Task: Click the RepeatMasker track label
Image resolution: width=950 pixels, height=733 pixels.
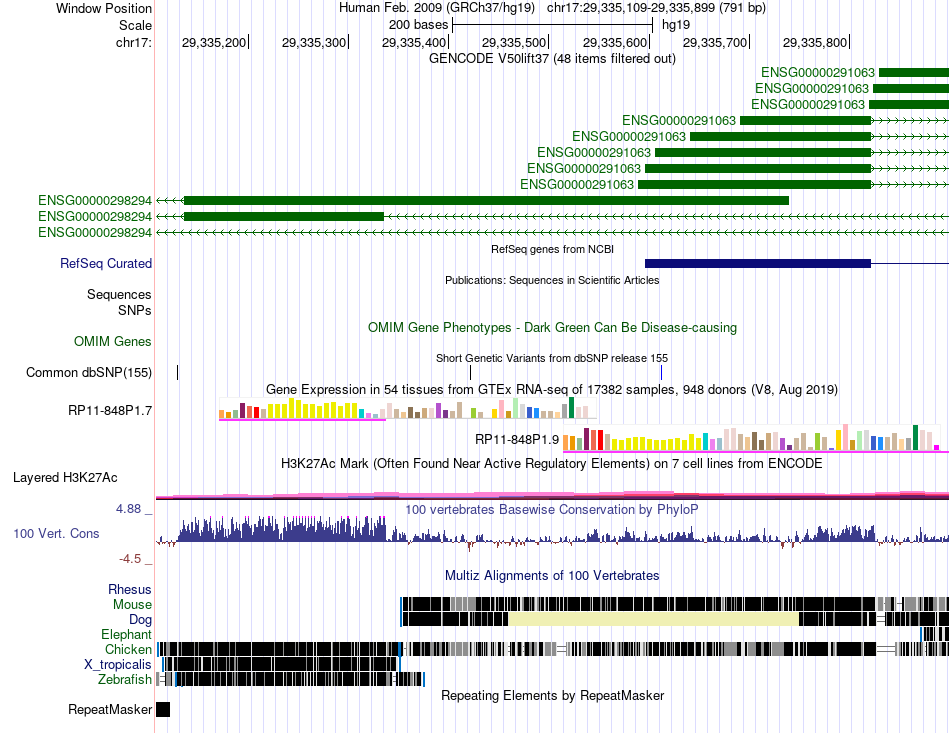Action: click(x=110, y=709)
